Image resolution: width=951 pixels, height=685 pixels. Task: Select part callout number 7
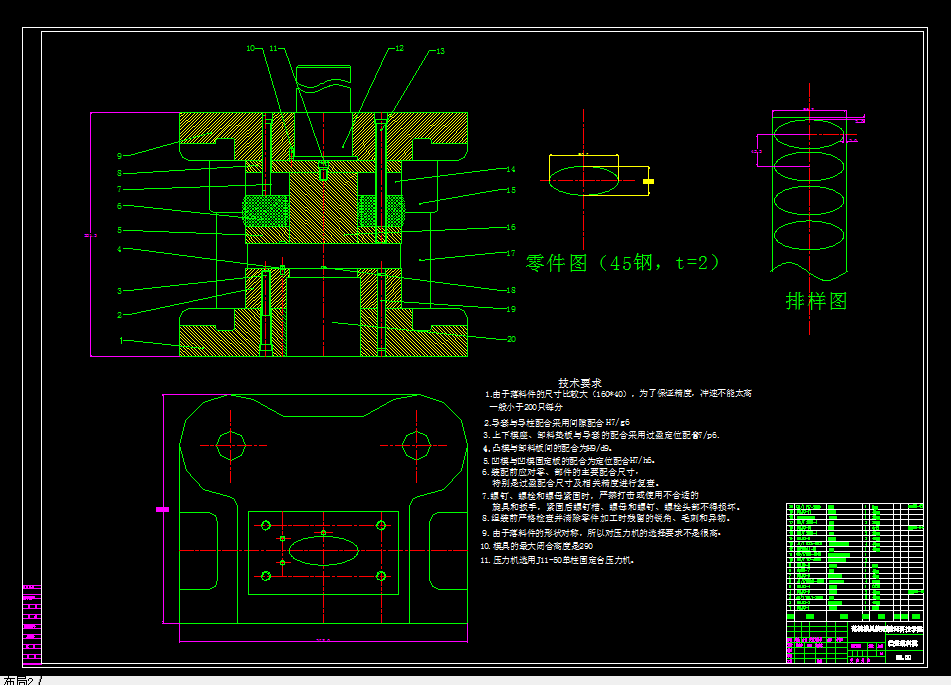[119, 189]
